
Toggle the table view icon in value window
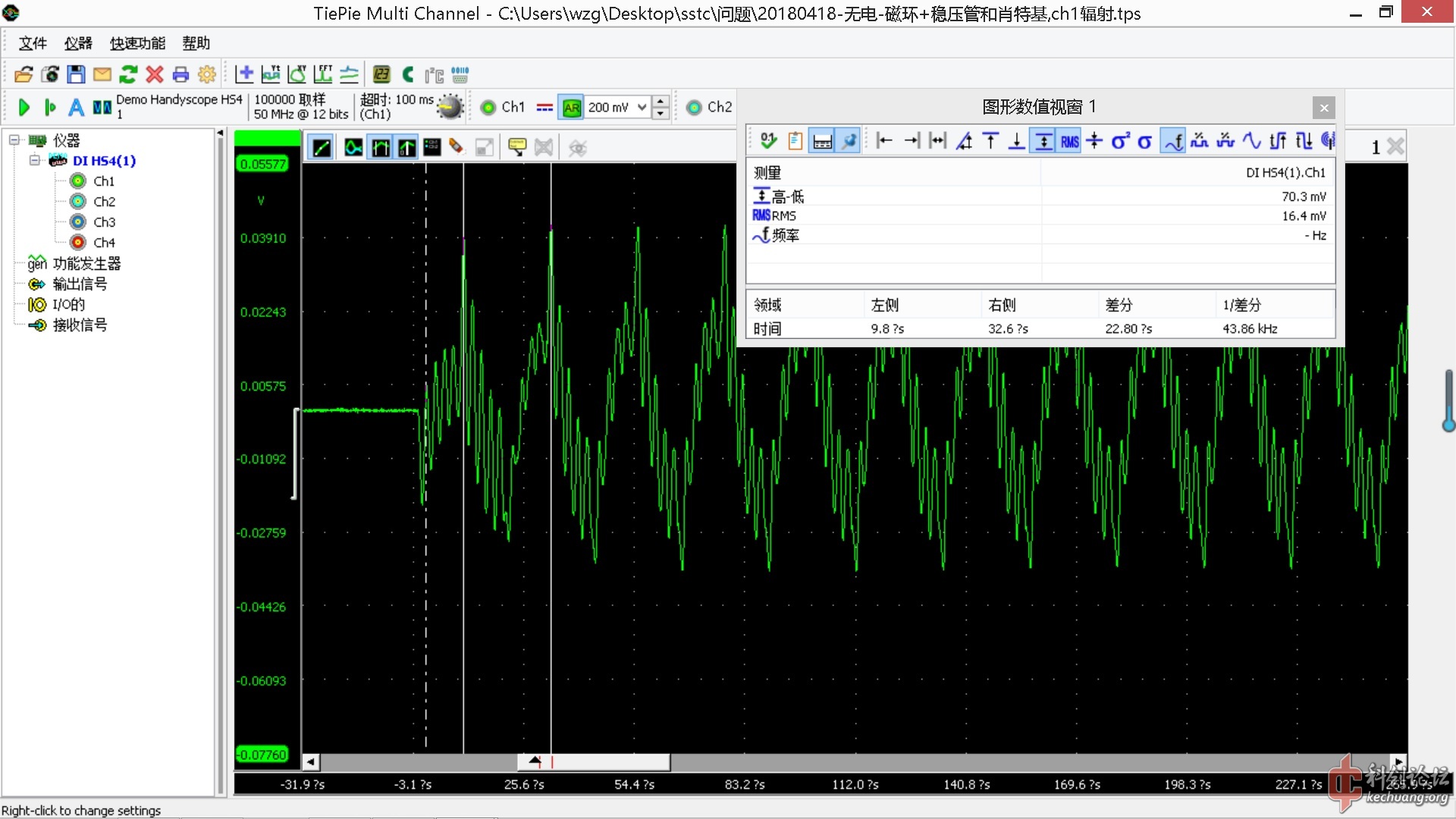pyautogui.click(x=823, y=141)
